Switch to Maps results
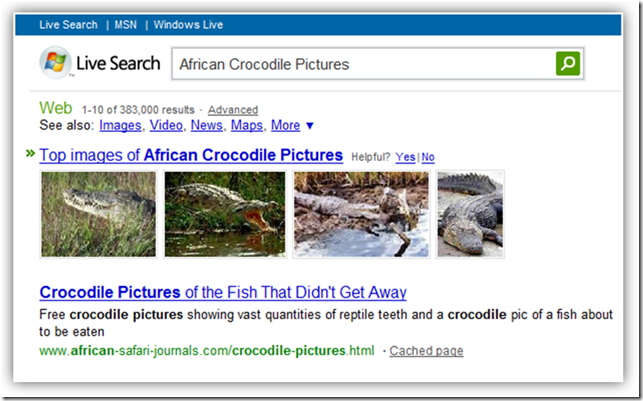The width and height of the screenshot is (643, 401). point(246,126)
